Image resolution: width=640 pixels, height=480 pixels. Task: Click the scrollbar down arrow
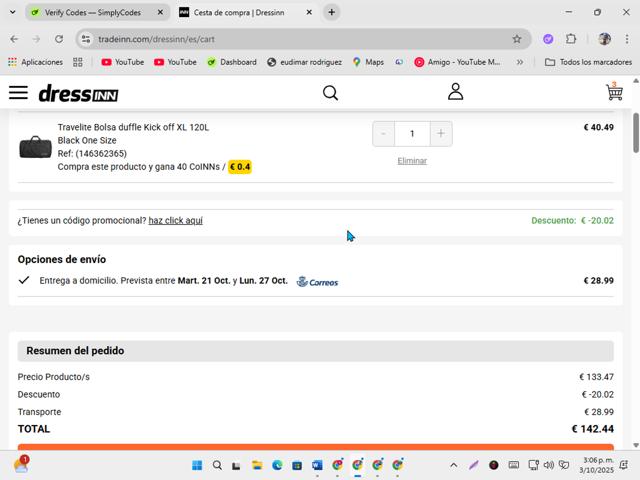pyautogui.click(x=636, y=445)
